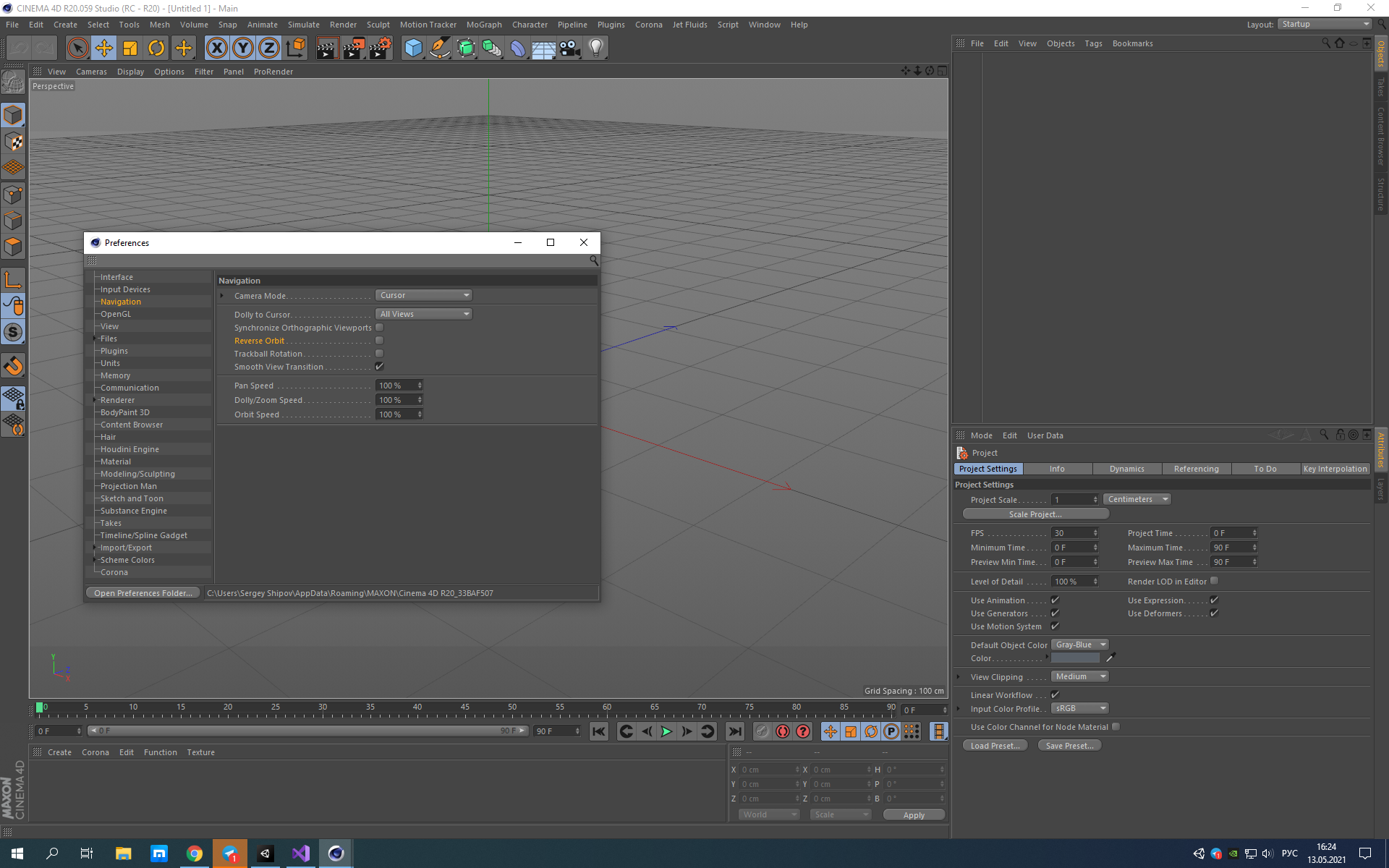Add a Bend deformer object
Image resolution: width=1389 pixels, height=868 pixels.
tap(518, 48)
